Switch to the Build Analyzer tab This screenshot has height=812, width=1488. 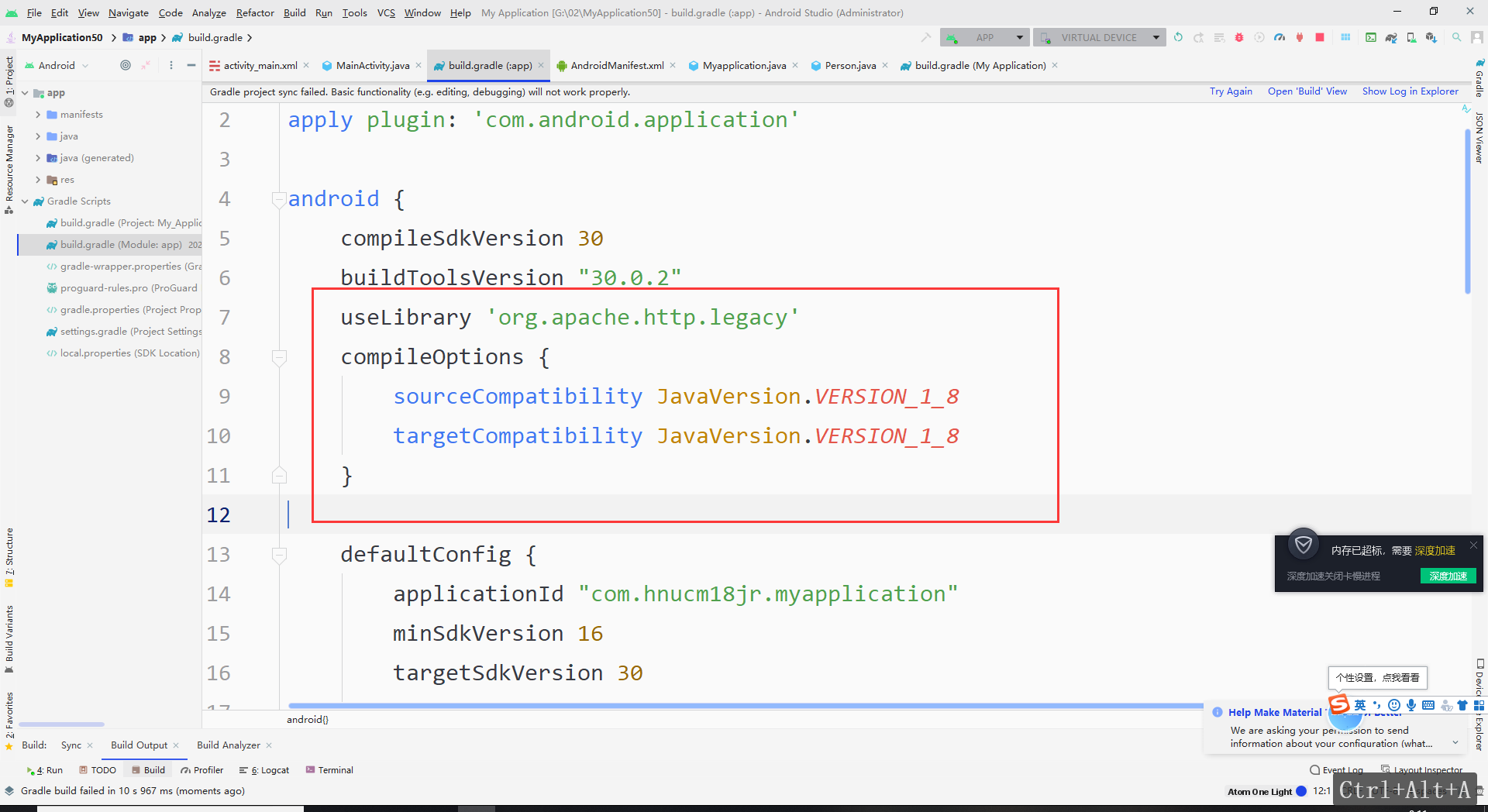pyautogui.click(x=229, y=745)
